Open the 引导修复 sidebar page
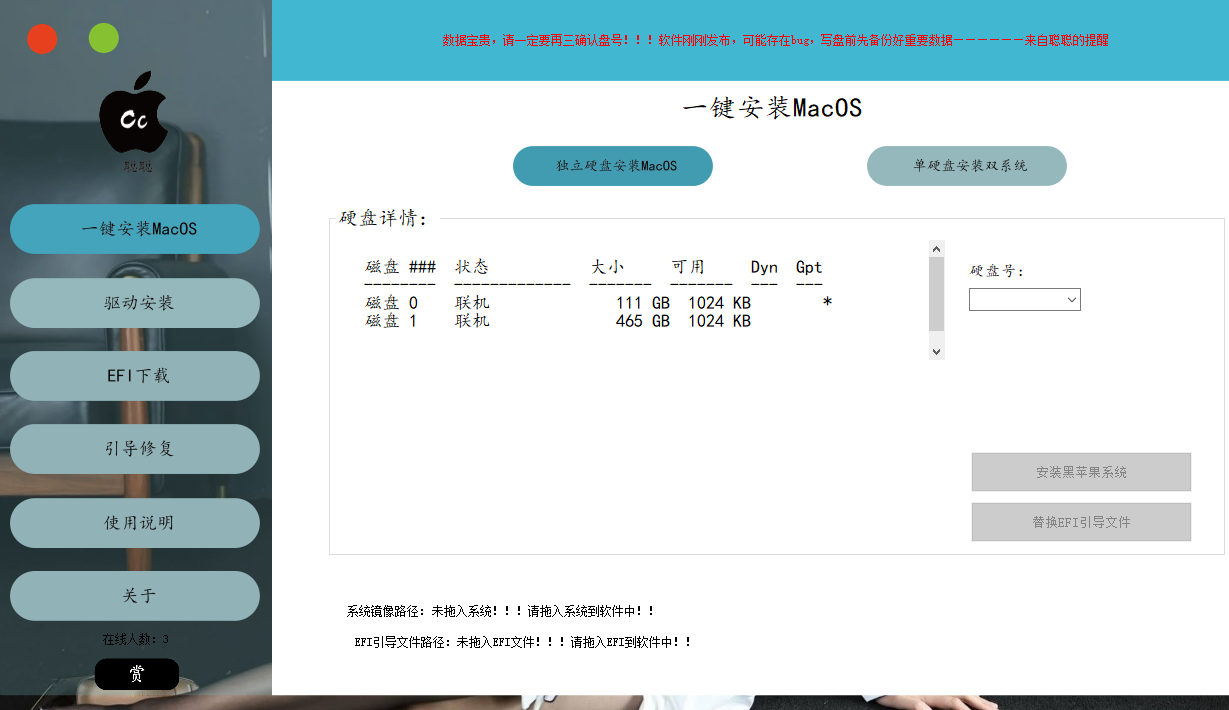The height and width of the screenshot is (710, 1229). [135, 449]
